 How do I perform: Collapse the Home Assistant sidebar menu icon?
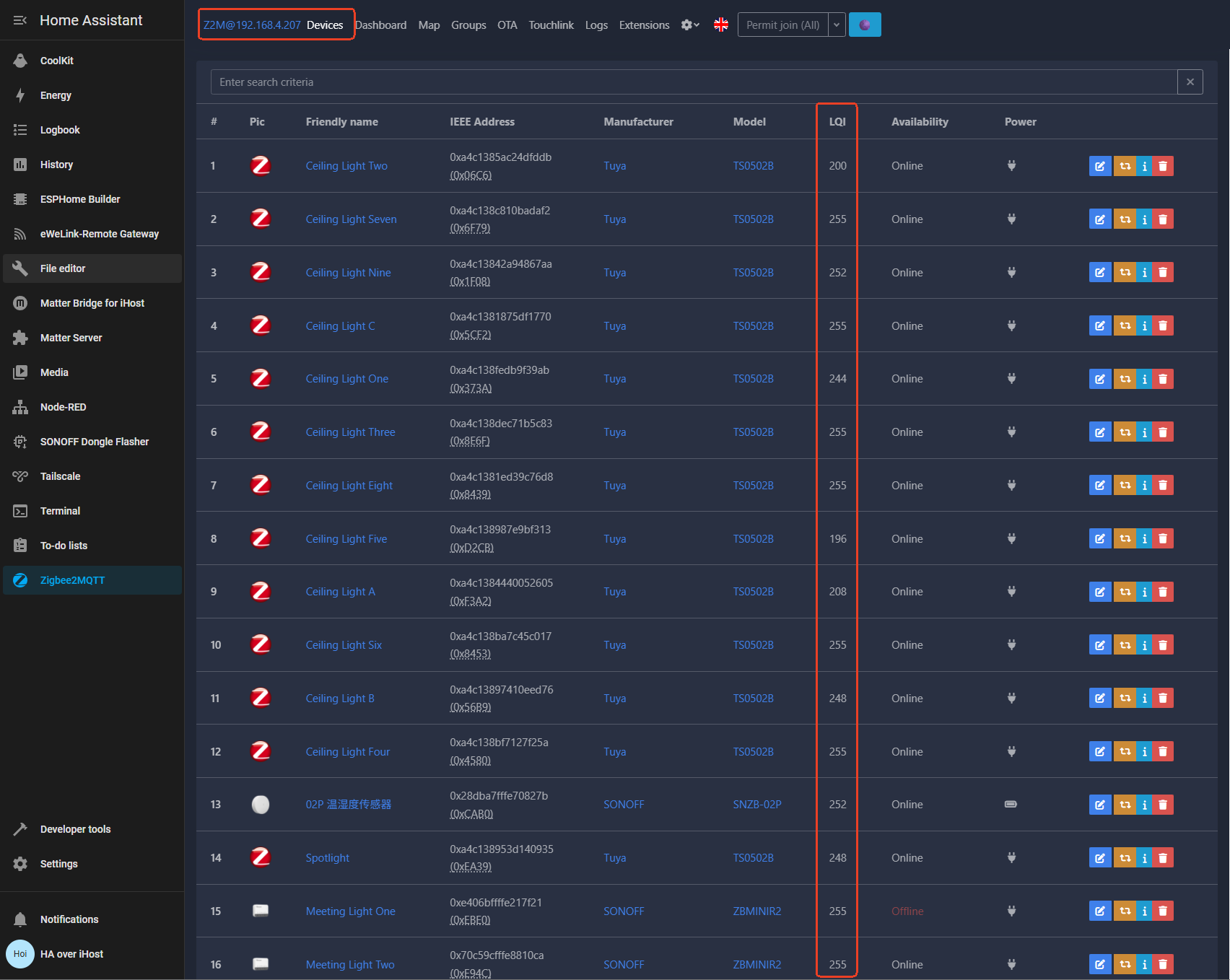20,20
